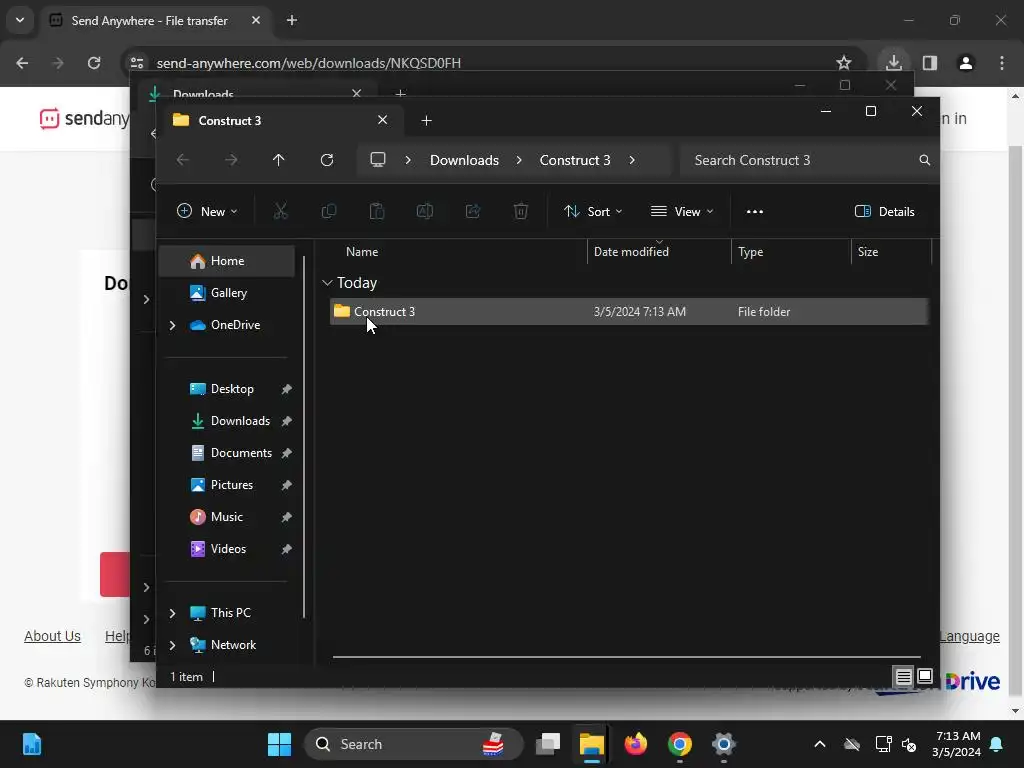Show hidden tray icons chevron
Screen dimensions: 1024x768
click(x=820, y=744)
